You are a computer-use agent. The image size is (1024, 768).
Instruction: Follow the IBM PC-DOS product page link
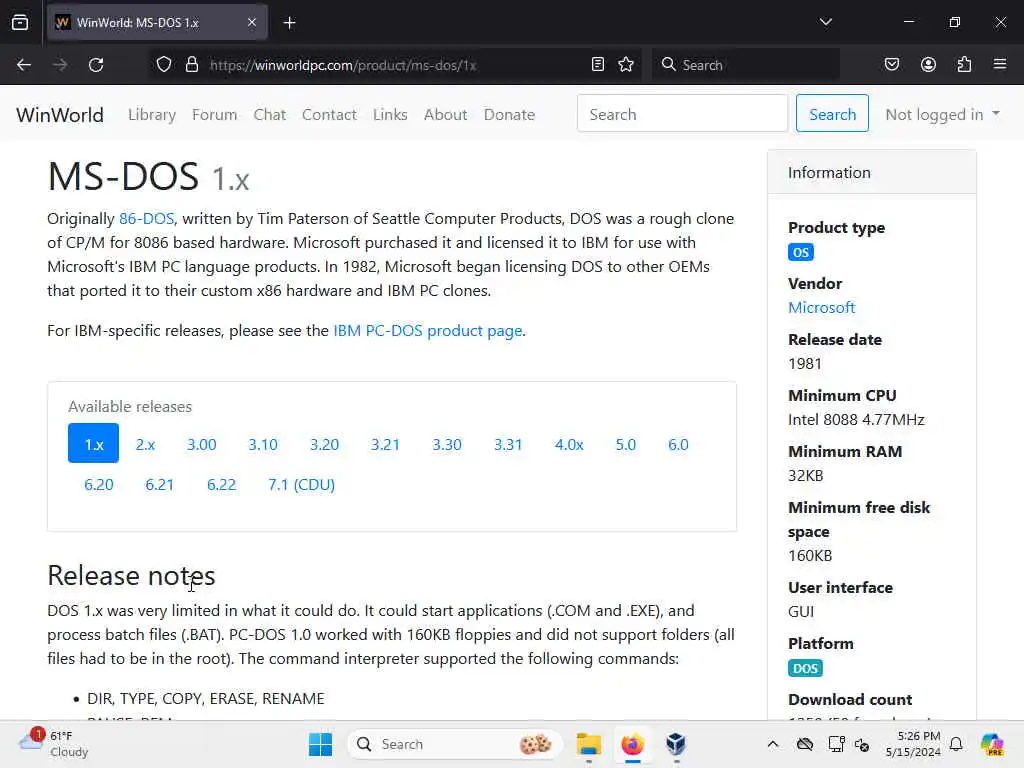pos(428,330)
